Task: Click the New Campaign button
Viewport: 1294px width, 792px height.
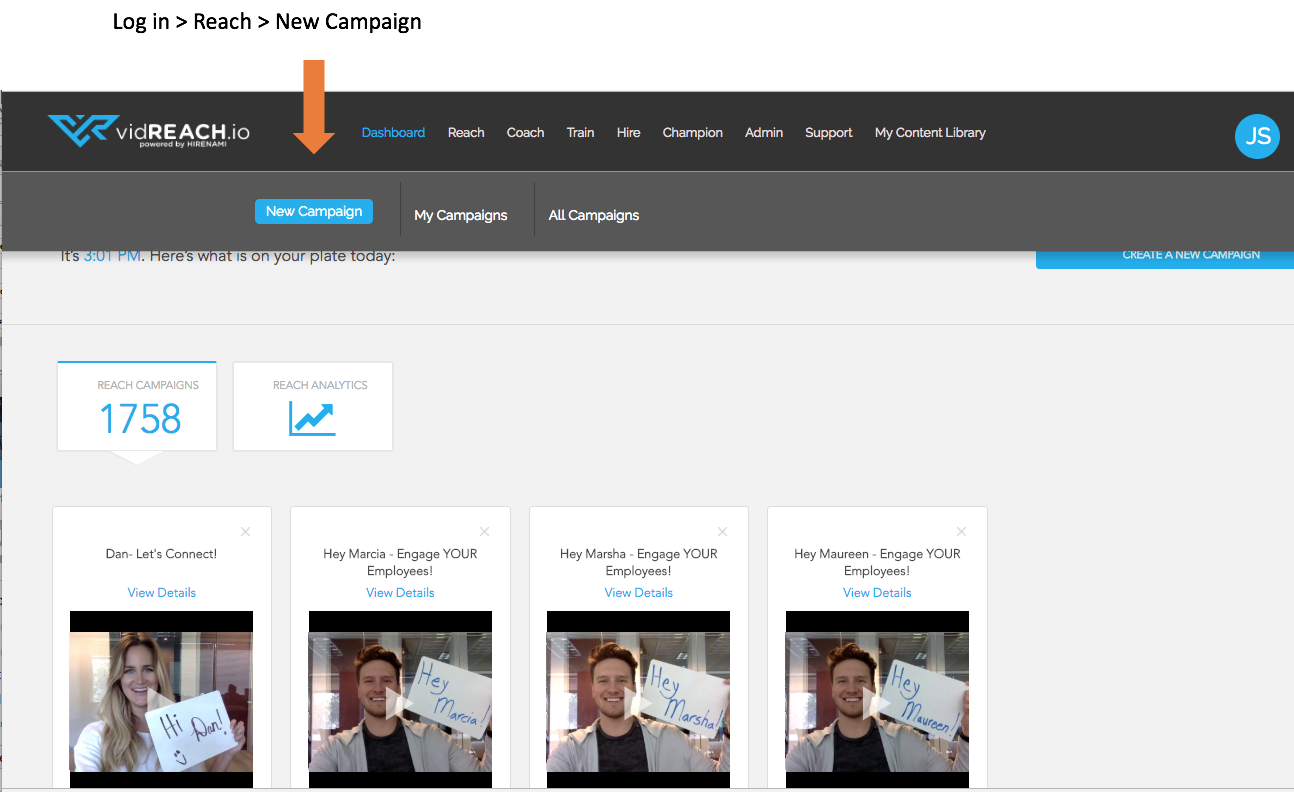Action: [314, 211]
